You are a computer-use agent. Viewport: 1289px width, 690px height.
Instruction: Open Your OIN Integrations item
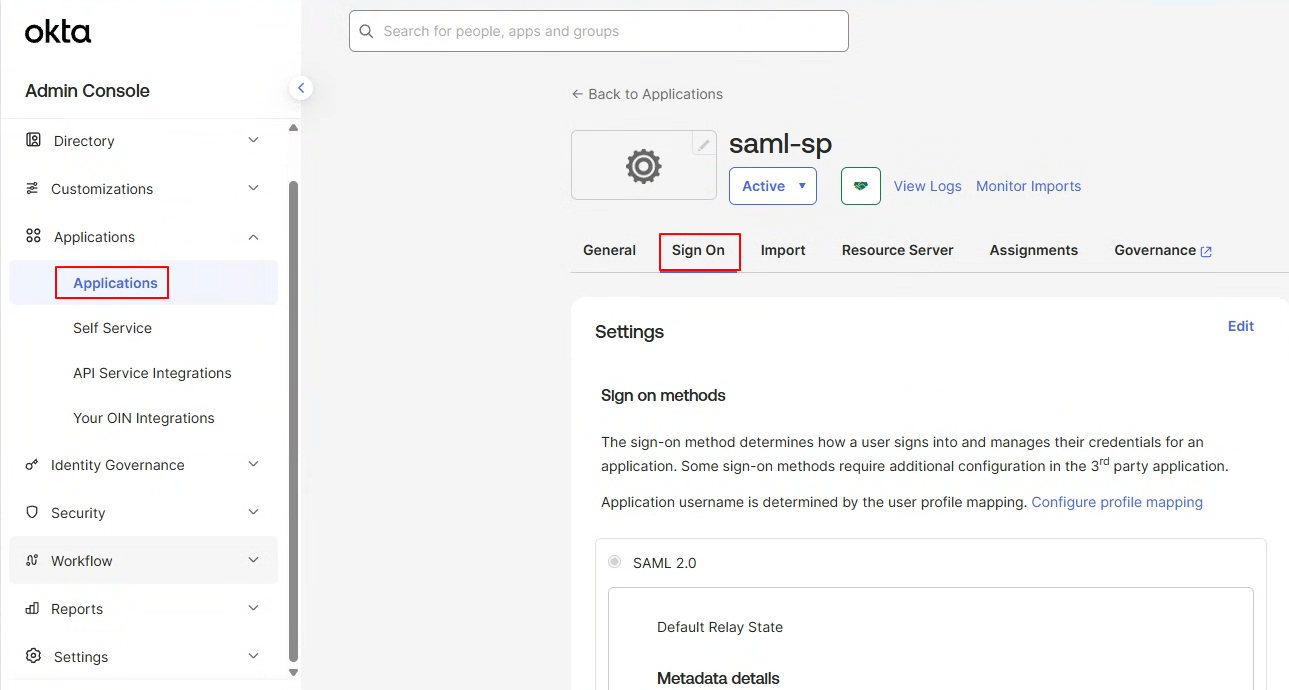click(x=143, y=418)
